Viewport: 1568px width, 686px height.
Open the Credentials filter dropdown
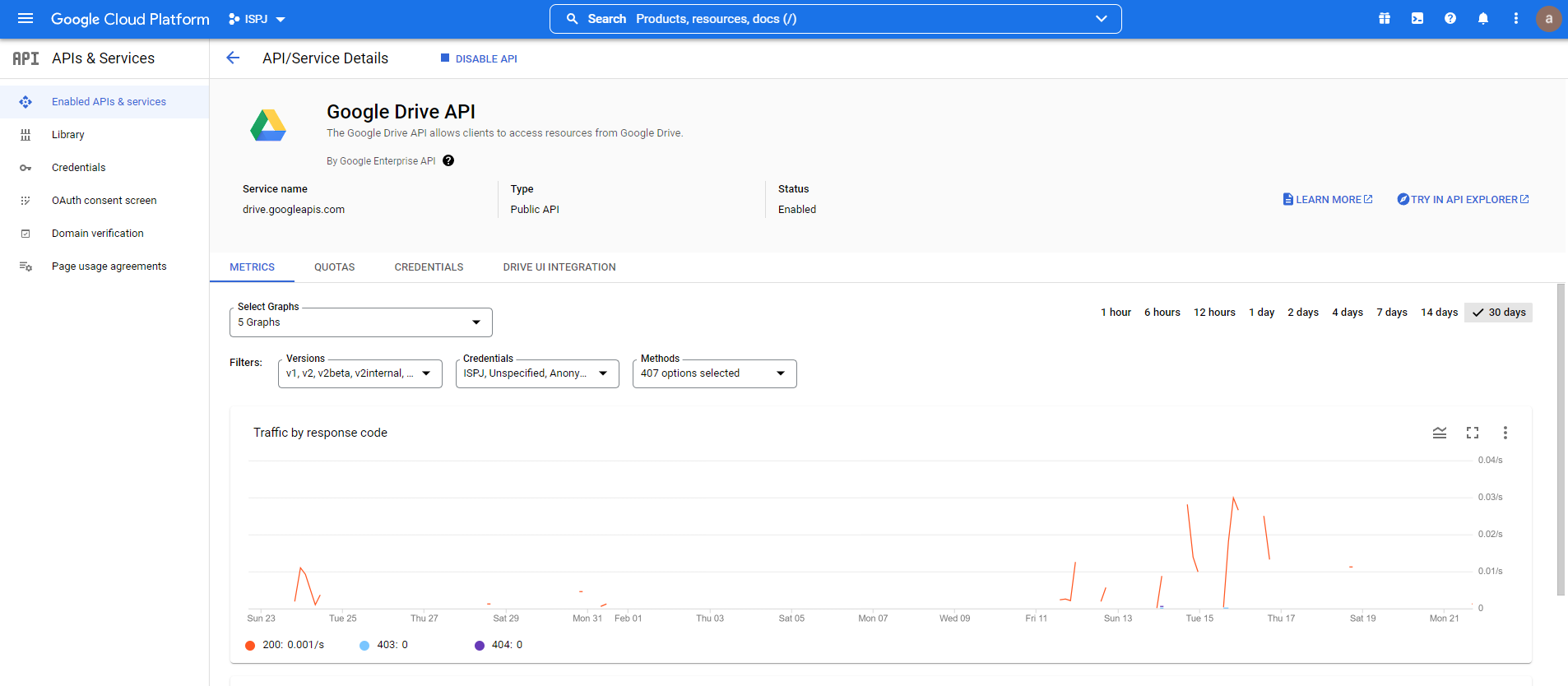click(537, 373)
